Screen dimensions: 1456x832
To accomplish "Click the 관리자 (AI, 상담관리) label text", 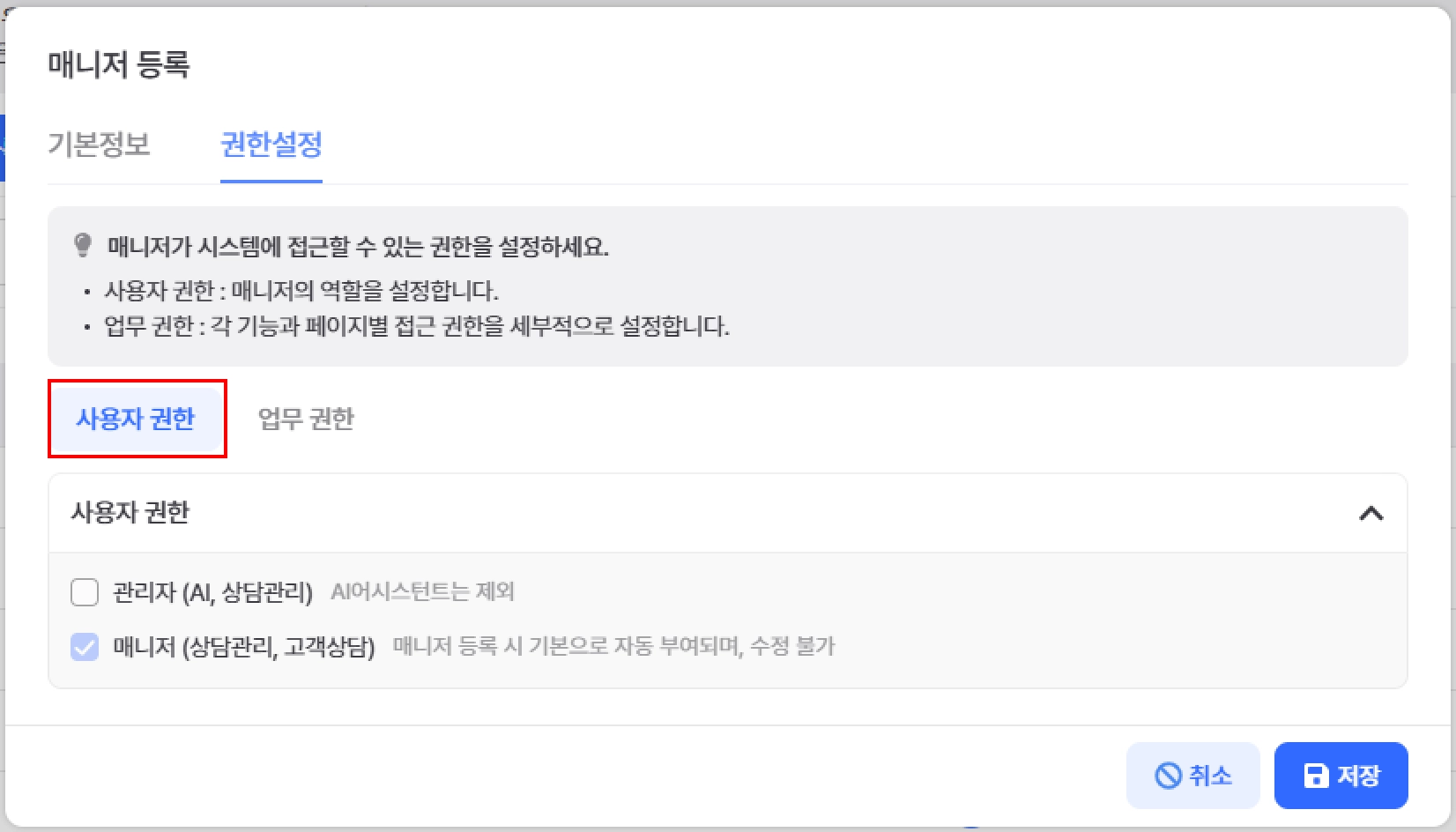I will (x=212, y=592).
